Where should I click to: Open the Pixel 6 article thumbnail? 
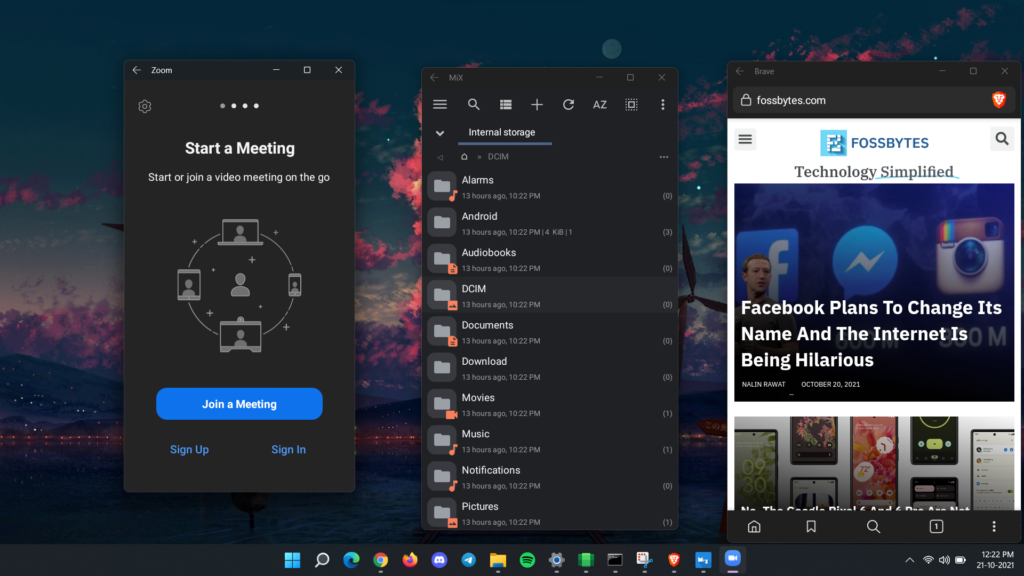click(874, 462)
